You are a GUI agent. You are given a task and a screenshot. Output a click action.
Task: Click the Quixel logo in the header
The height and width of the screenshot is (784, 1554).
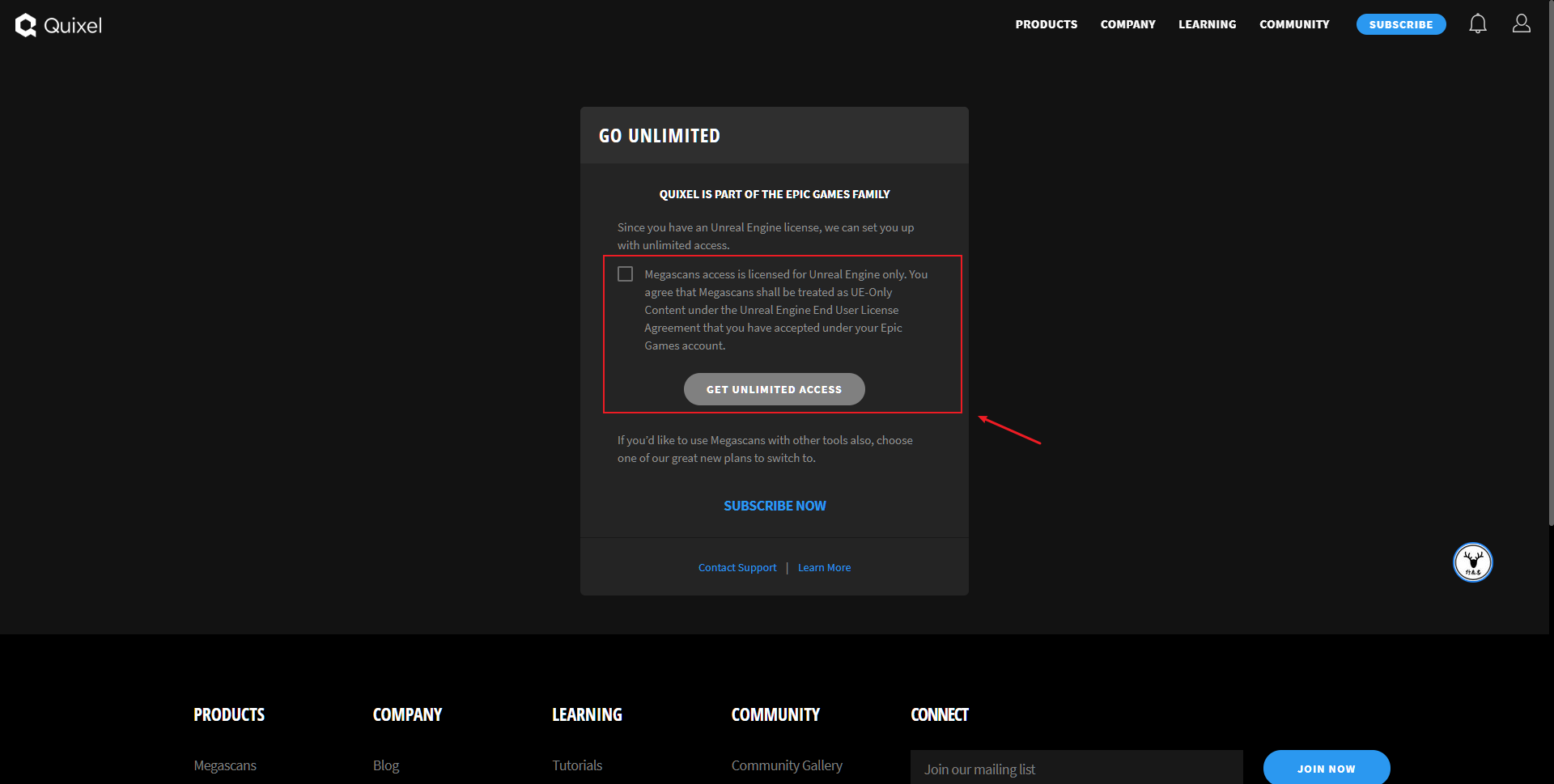58,25
